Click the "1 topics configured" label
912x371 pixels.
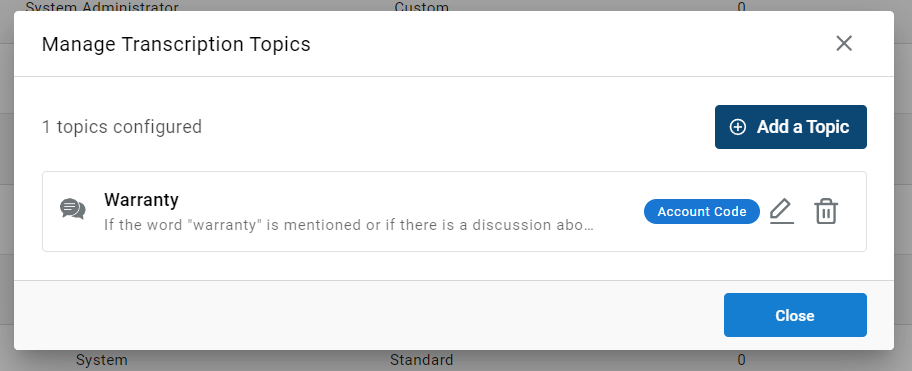pyautogui.click(x=122, y=127)
